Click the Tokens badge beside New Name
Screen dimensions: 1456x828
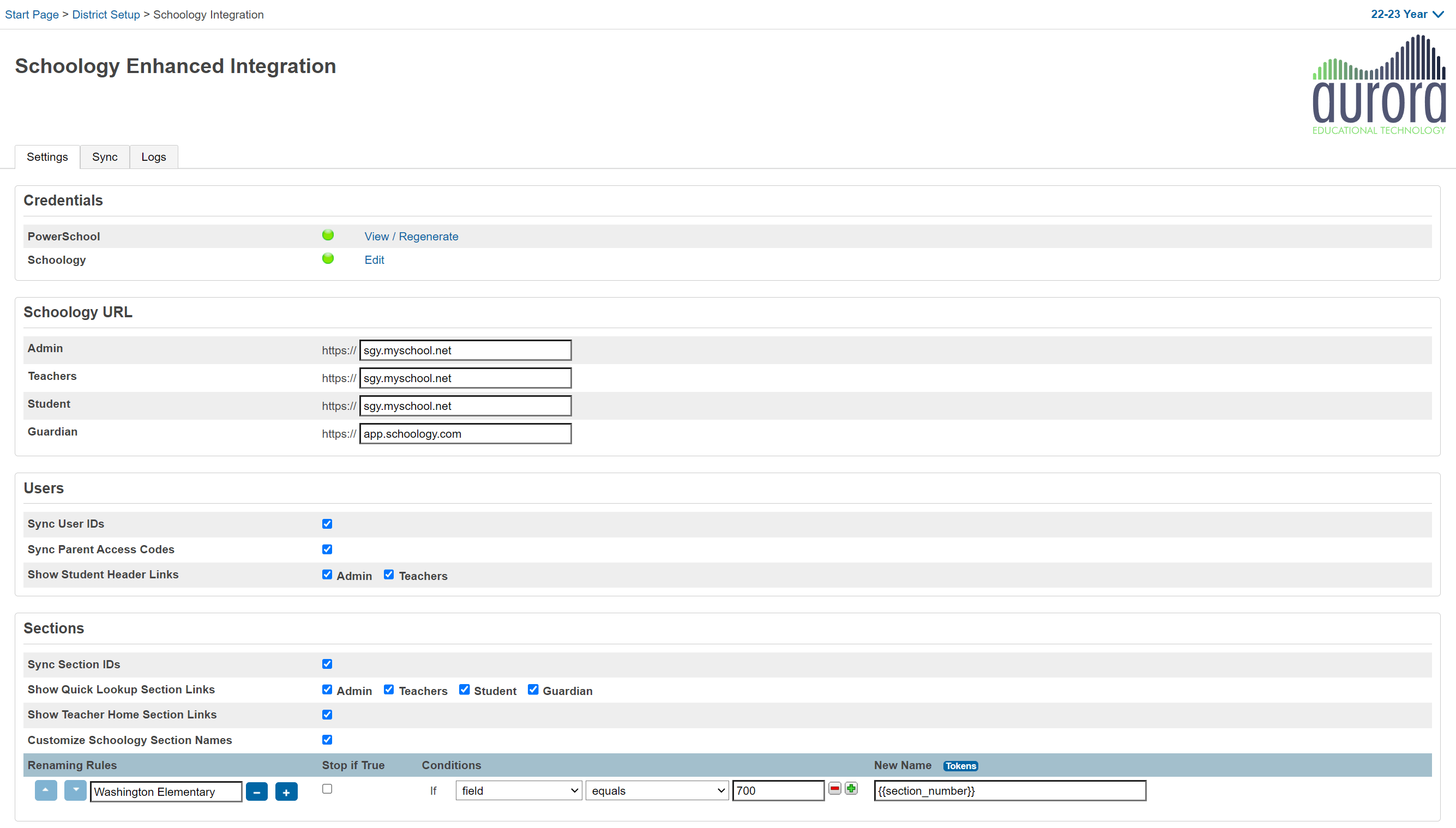click(961, 766)
